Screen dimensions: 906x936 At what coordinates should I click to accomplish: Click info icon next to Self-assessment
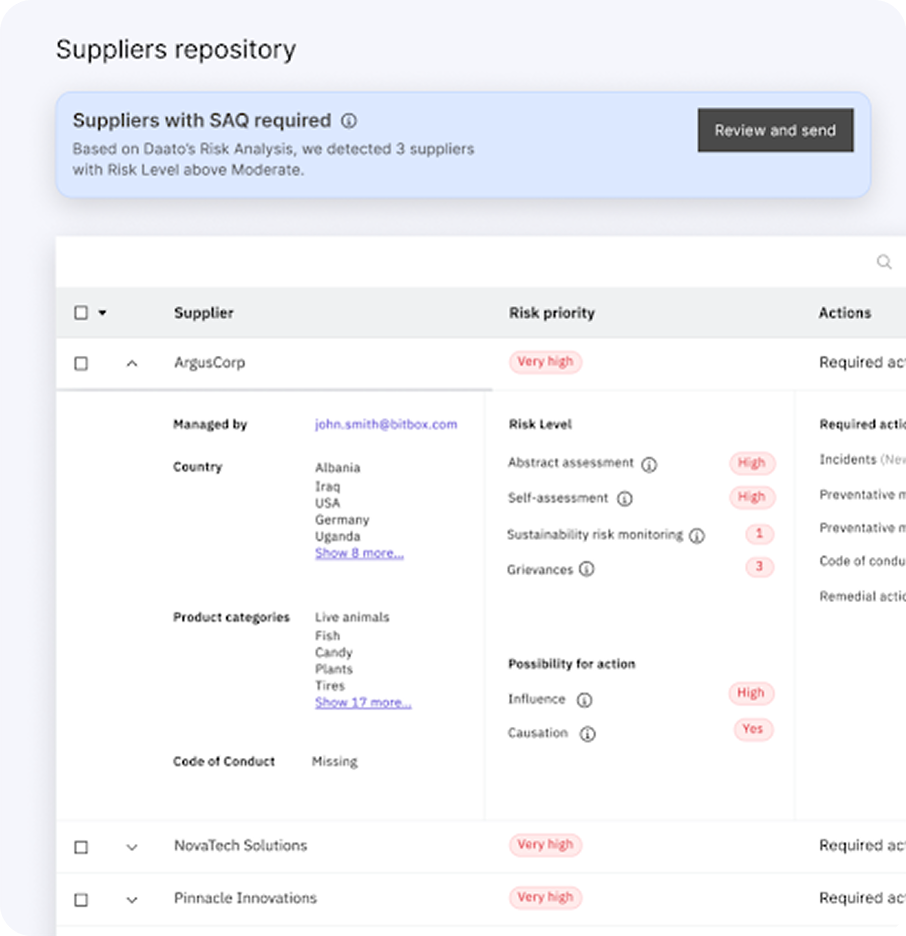coord(624,498)
